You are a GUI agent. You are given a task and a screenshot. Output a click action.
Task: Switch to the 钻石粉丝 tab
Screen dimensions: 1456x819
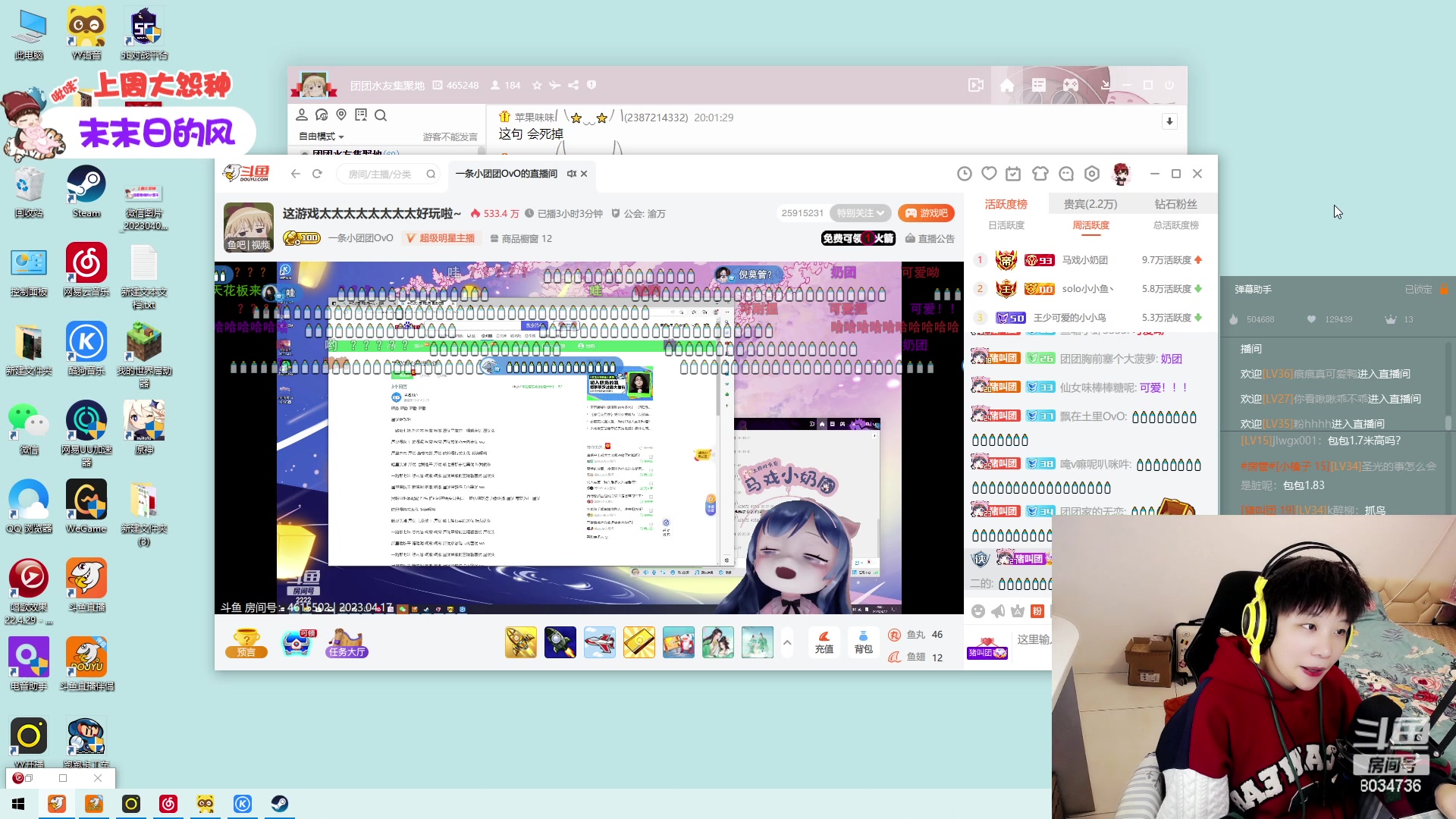[x=1175, y=204]
